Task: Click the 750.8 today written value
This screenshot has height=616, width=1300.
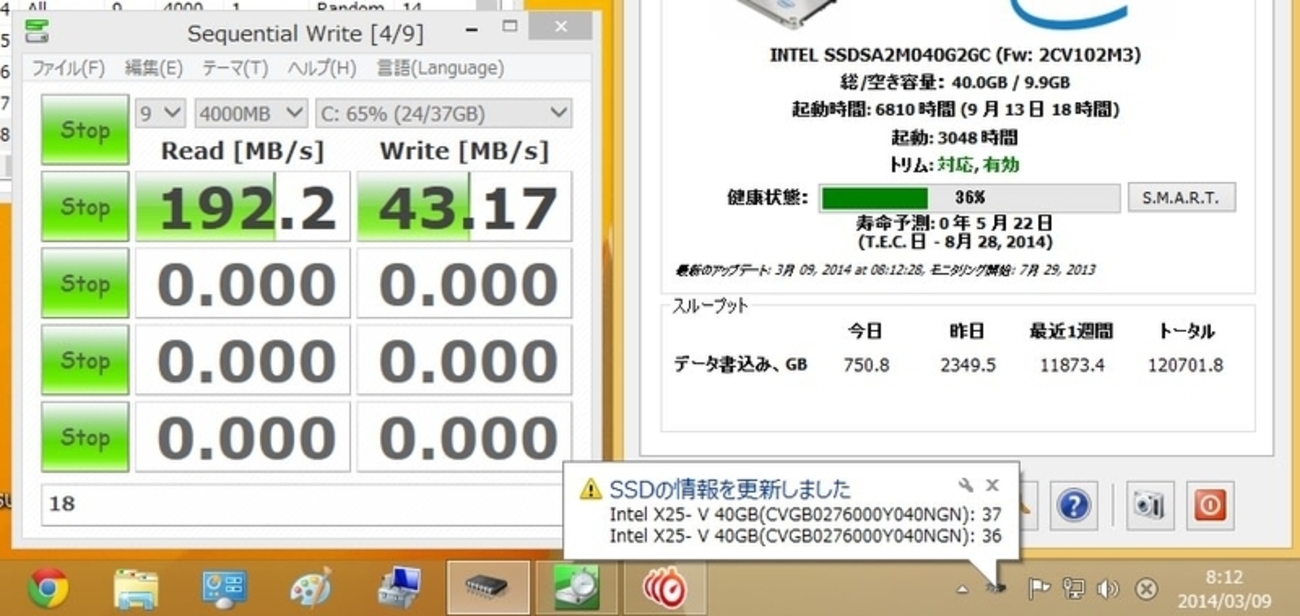Action: [866, 365]
